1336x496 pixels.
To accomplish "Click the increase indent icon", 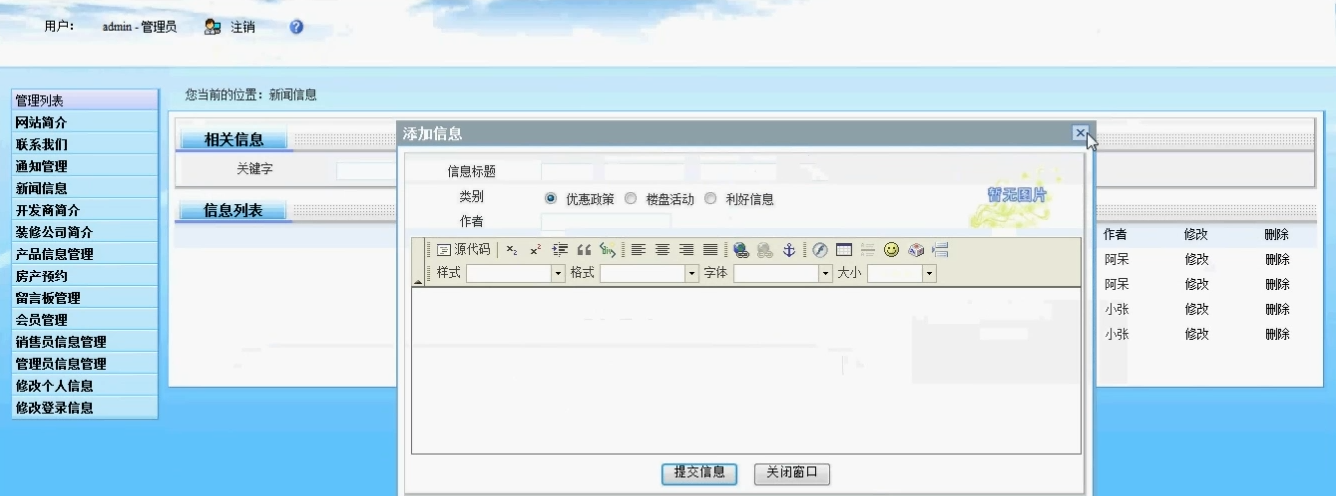I will [560, 250].
